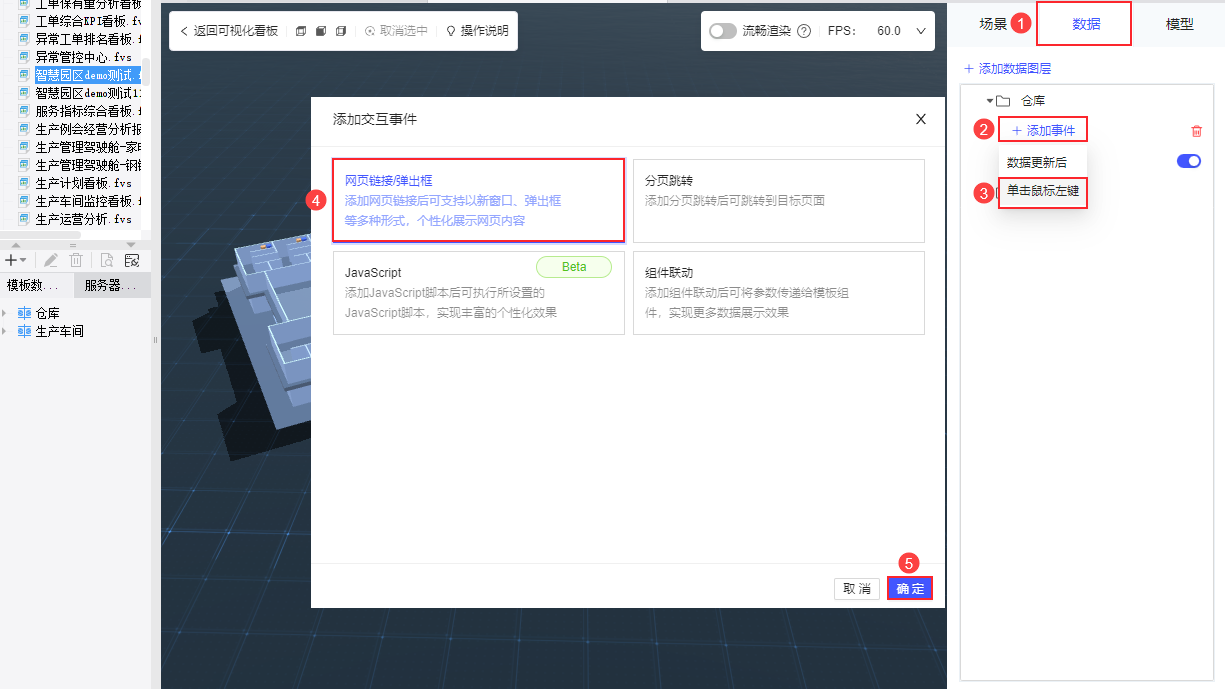Click the 生产车间 dataset icon
The image size is (1225, 689).
tap(25, 331)
